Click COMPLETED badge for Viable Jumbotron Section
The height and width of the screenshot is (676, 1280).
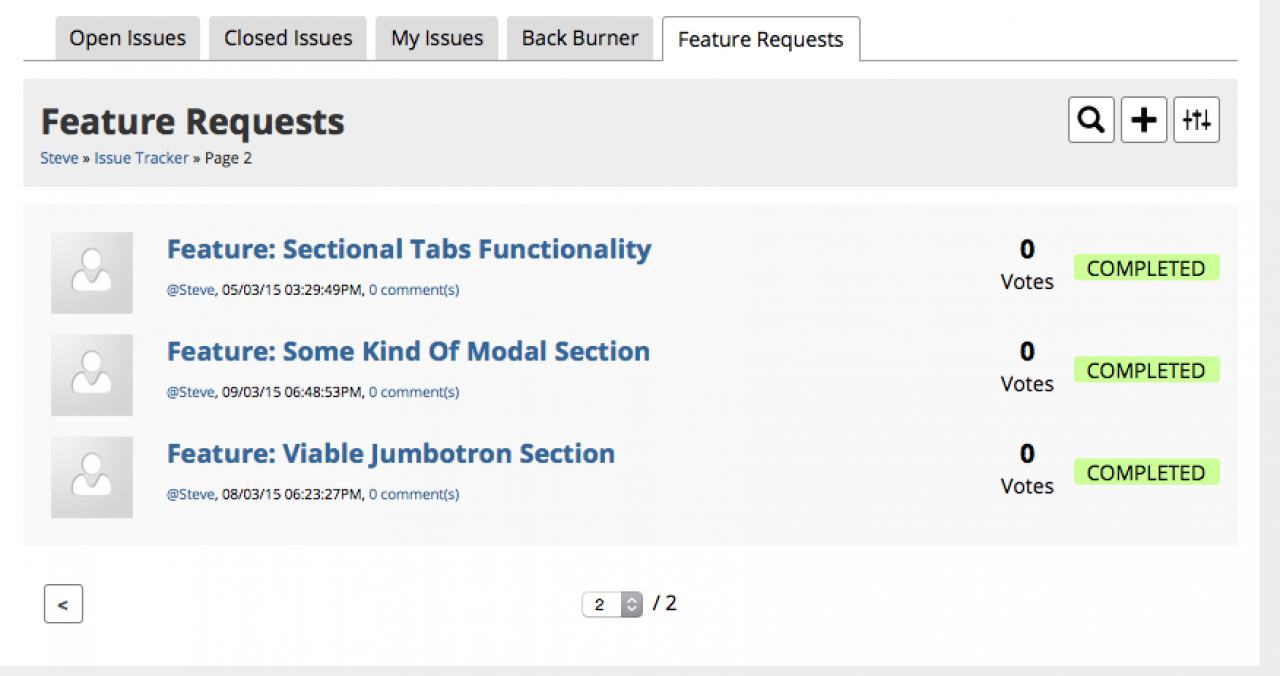(1146, 472)
